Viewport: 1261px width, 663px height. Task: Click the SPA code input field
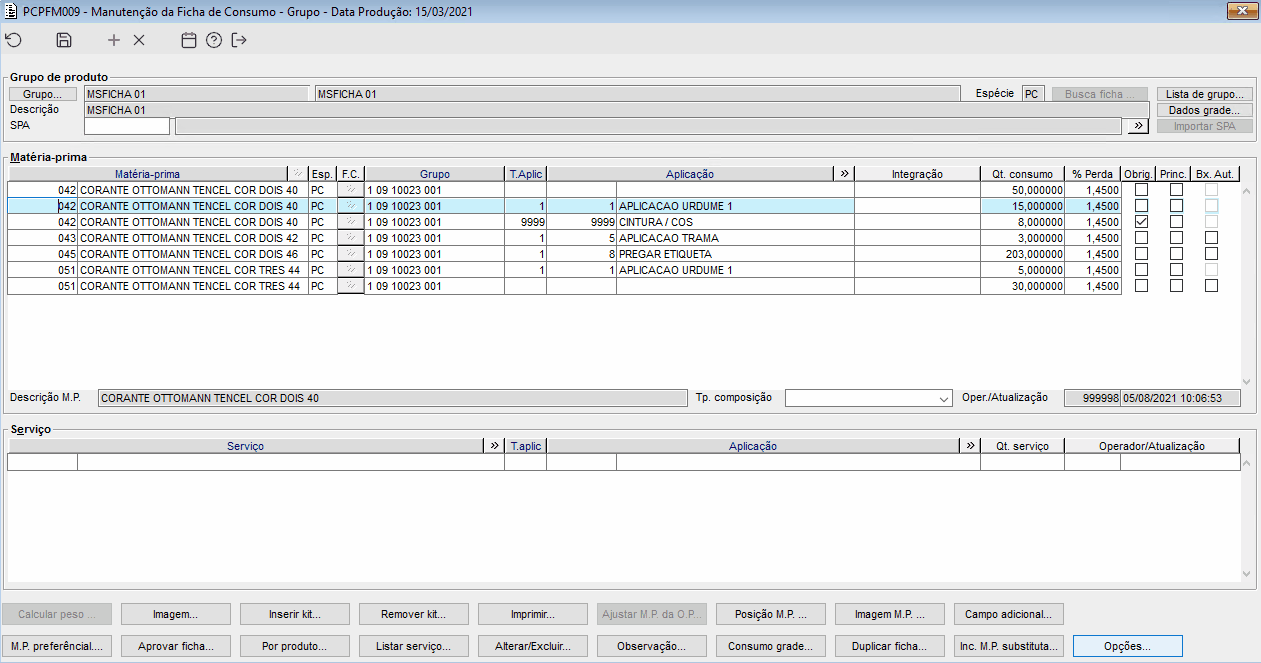point(127,126)
